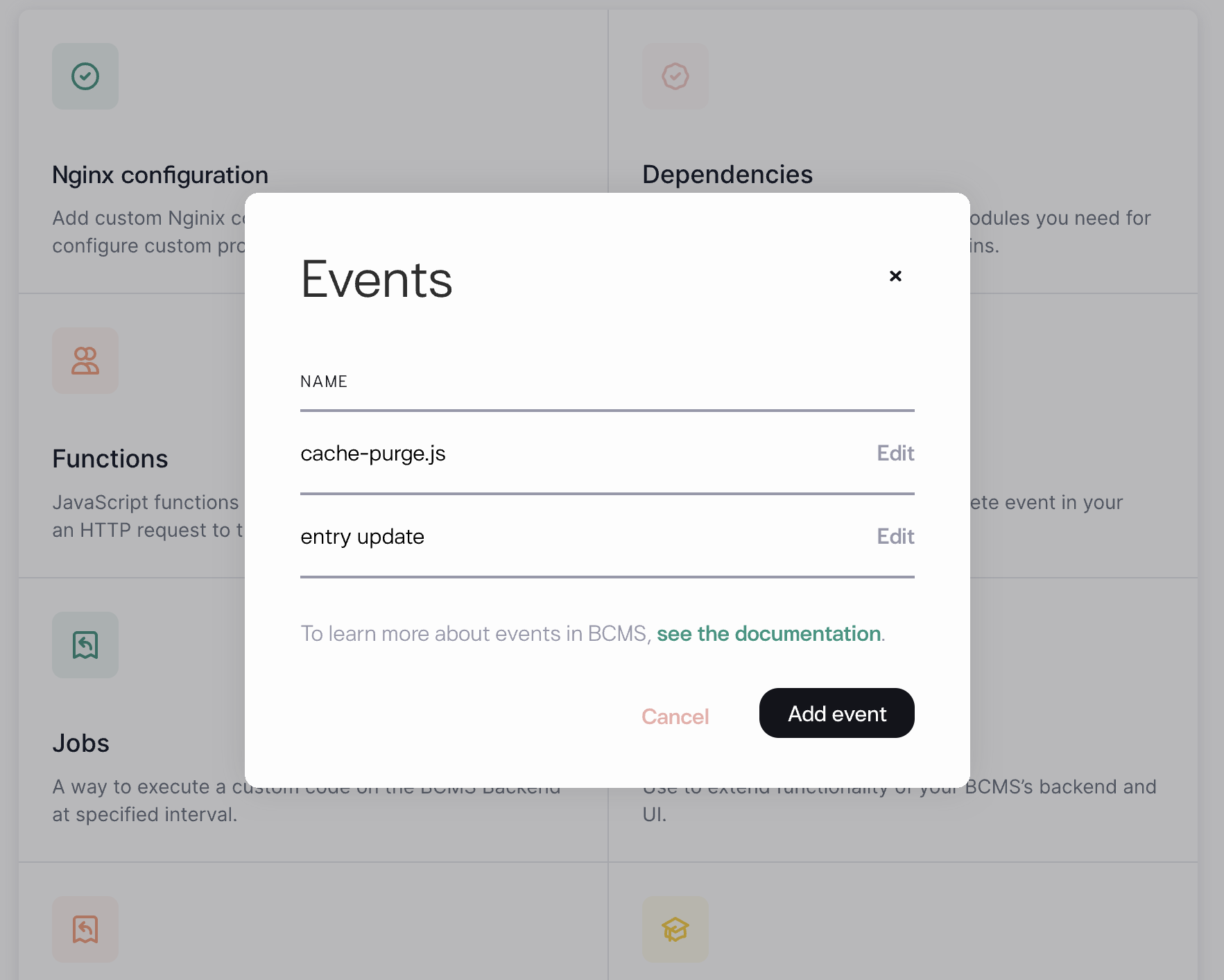Select the entry update row name
The image size is (1224, 980).
coord(362,536)
